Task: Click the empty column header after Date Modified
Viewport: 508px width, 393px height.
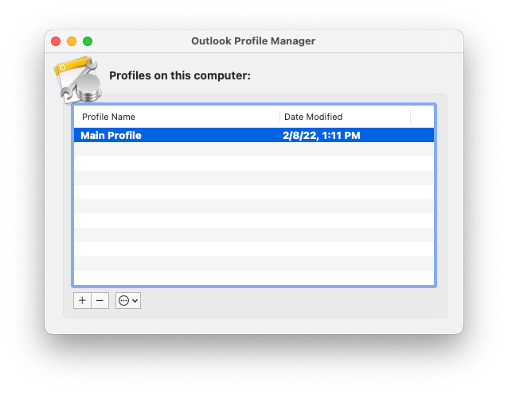Action: [422, 117]
